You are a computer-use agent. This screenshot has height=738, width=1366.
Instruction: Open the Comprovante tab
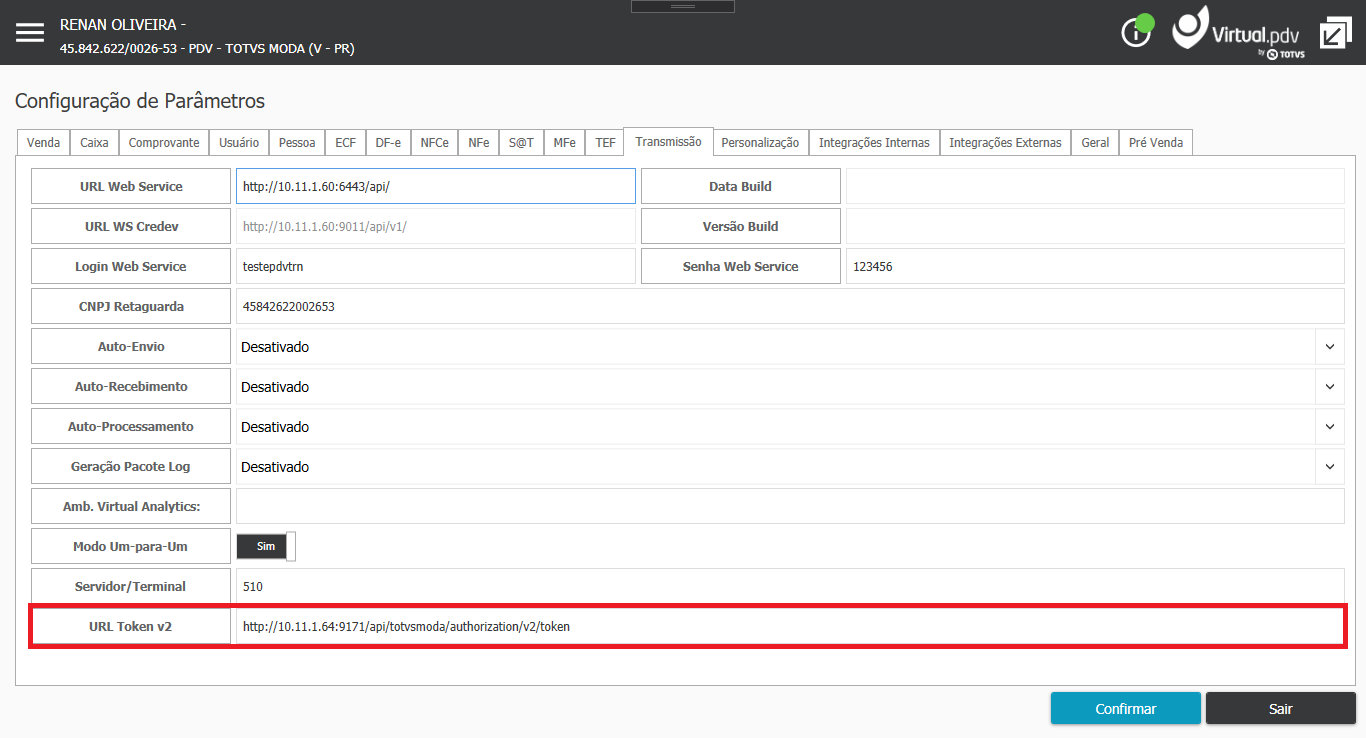tap(164, 142)
